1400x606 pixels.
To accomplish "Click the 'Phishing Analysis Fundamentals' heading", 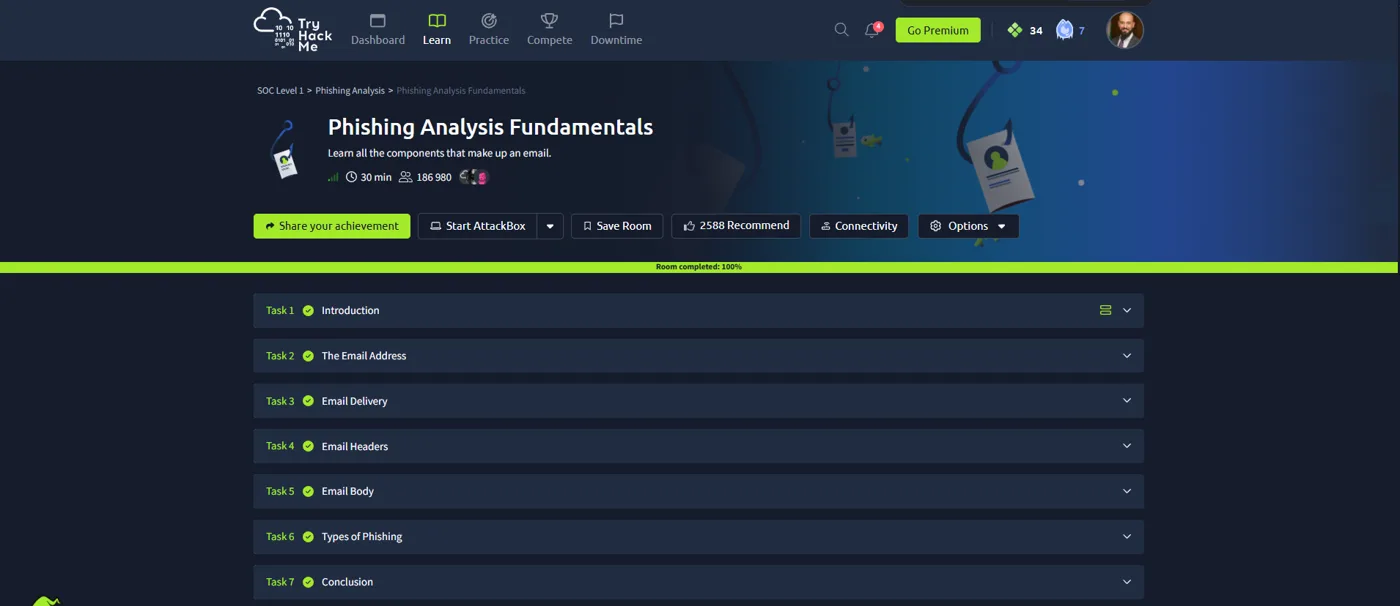I will [490, 127].
